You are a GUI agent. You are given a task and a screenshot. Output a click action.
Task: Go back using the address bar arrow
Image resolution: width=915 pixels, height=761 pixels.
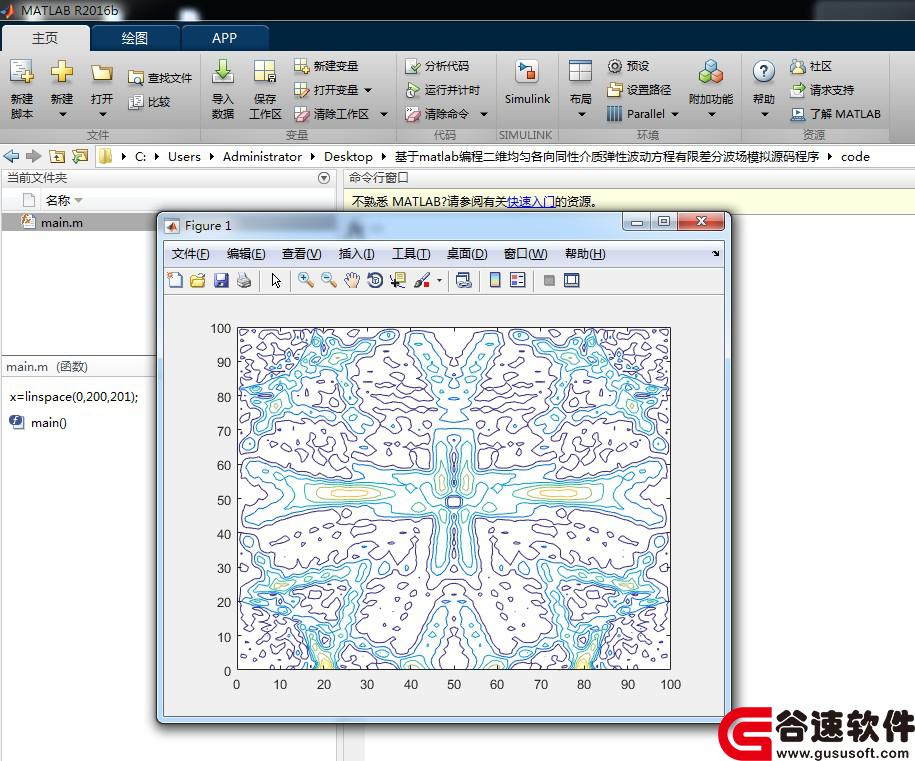tap(11, 156)
